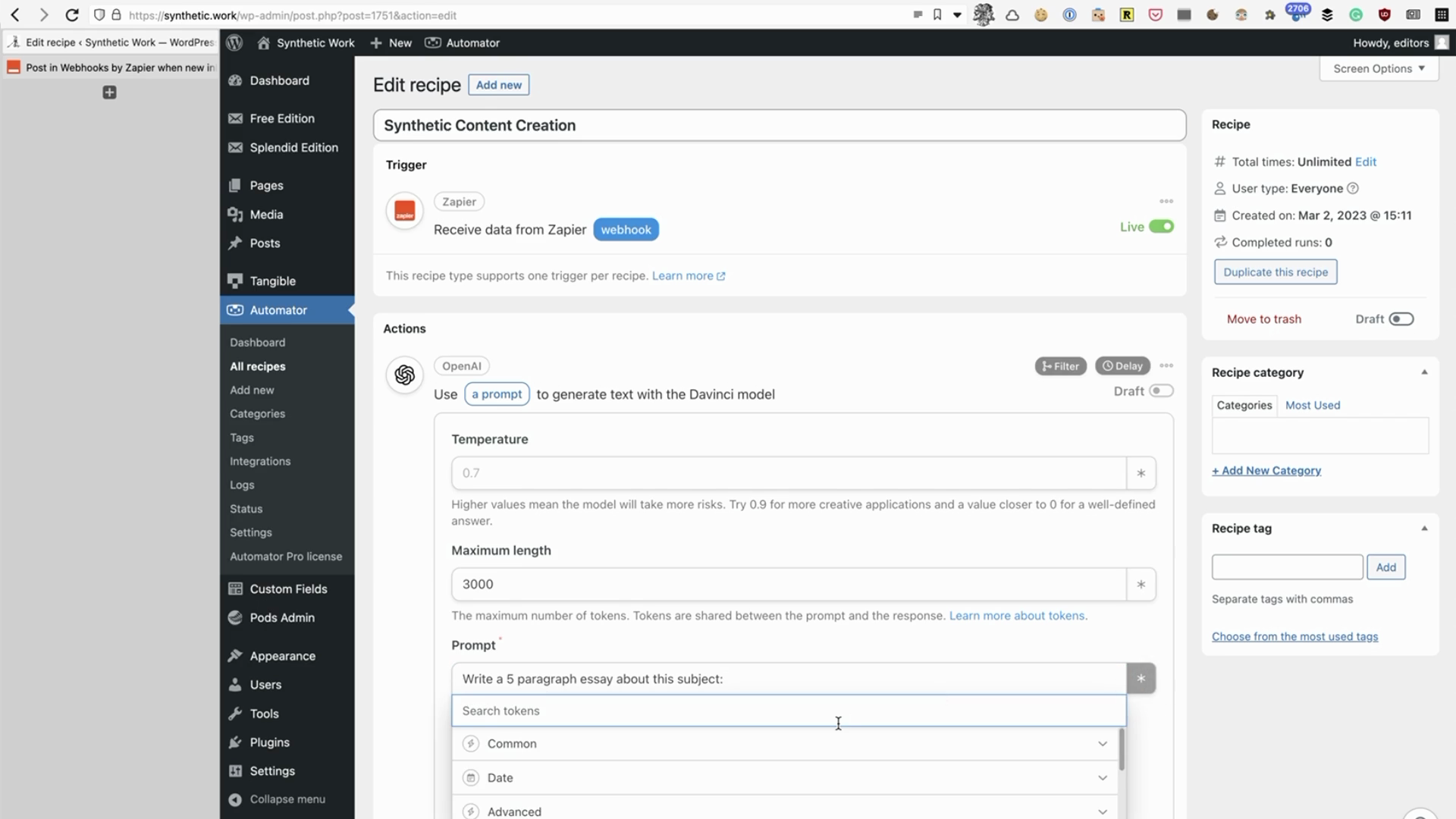Click the Prompt text input field
Screen dimensions: 1456x819
point(789,679)
